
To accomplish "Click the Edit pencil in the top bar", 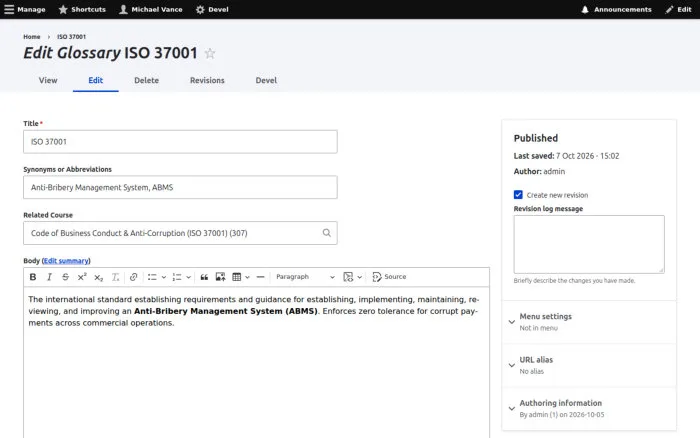I will pyautogui.click(x=678, y=9).
